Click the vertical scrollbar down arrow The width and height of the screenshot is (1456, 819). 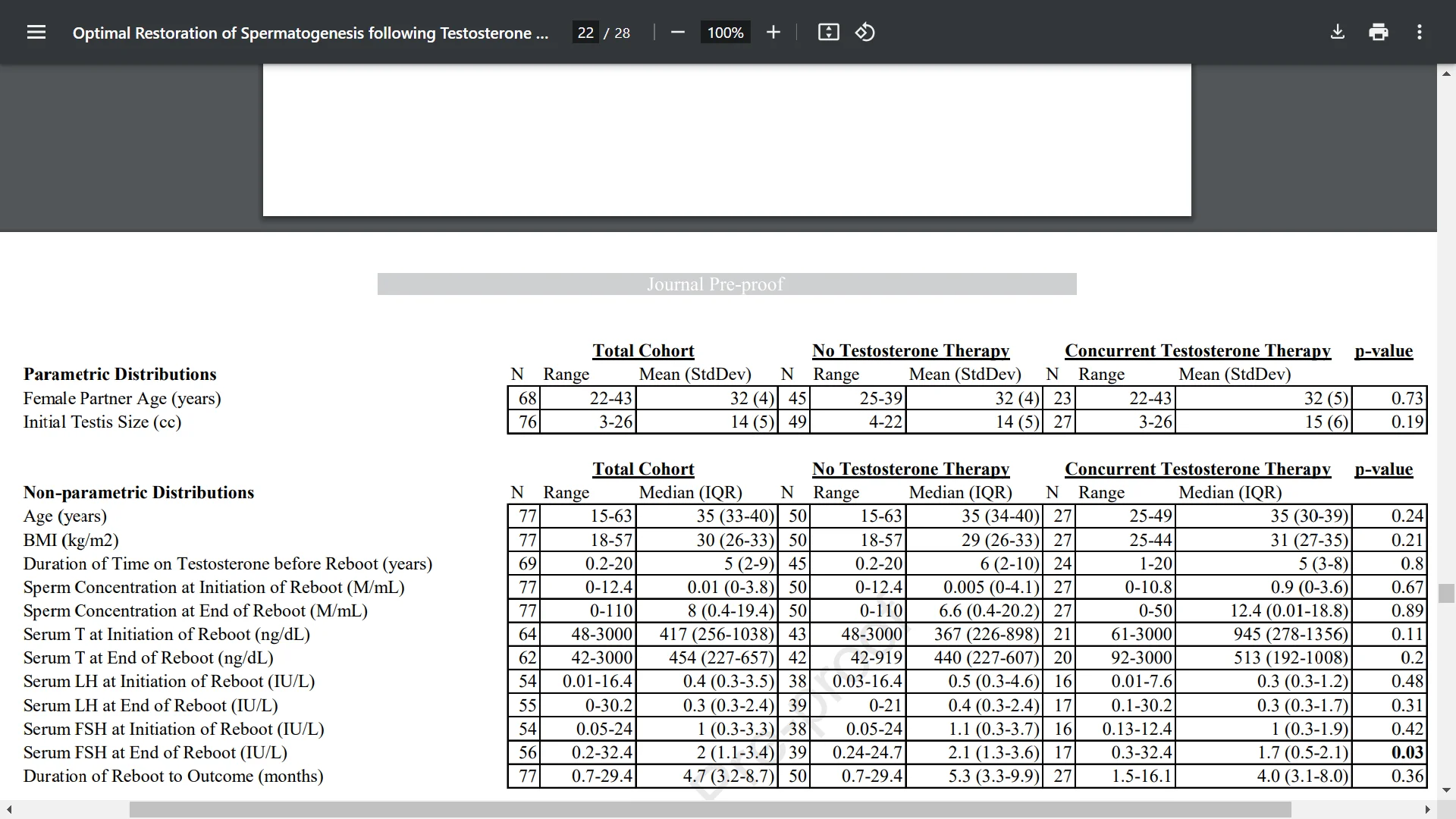pyautogui.click(x=1446, y=790)
